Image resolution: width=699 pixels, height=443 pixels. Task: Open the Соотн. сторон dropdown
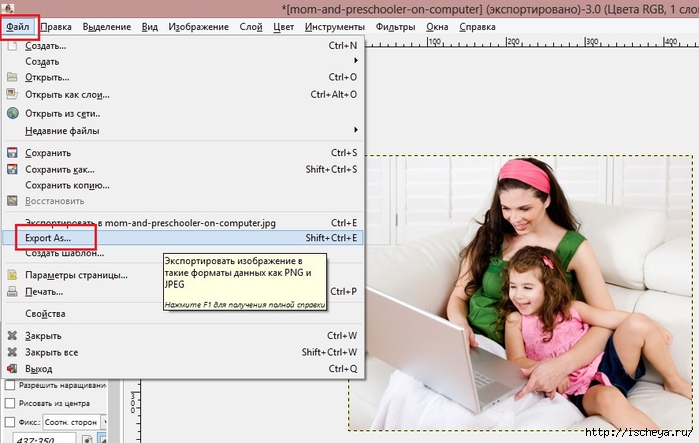click(74, 422)
